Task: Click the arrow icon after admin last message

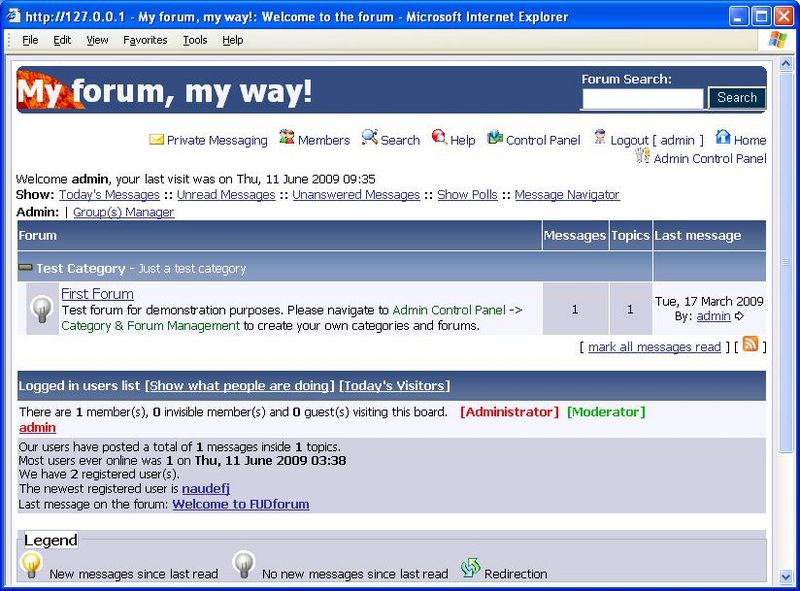Action: pyautogui.click(x=739, y=316)
